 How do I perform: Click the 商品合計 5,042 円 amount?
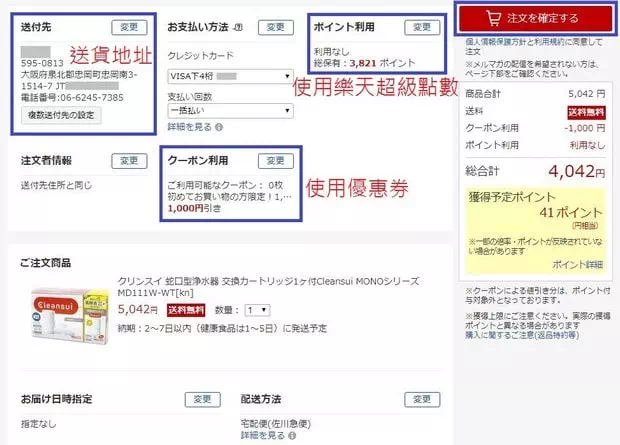click(x=587, y=94)
